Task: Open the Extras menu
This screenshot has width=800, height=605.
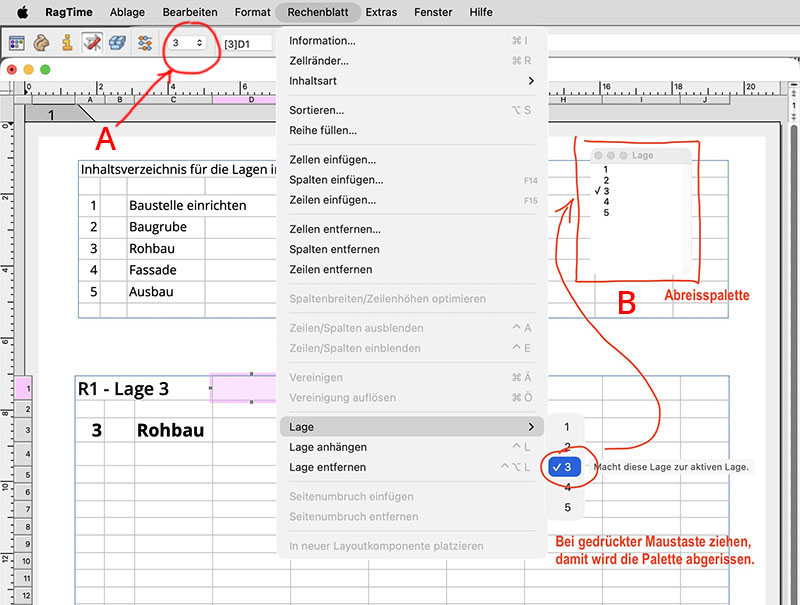Action: pyautogui.click(x=381, y=12)
